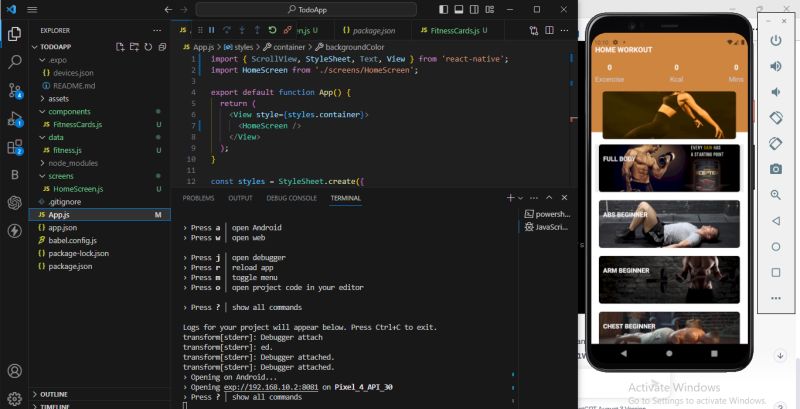The width and height of the screenshot is (800, 409).
Task: Toggle Secondary Side Bar layout button
Action: pos(474,9)
